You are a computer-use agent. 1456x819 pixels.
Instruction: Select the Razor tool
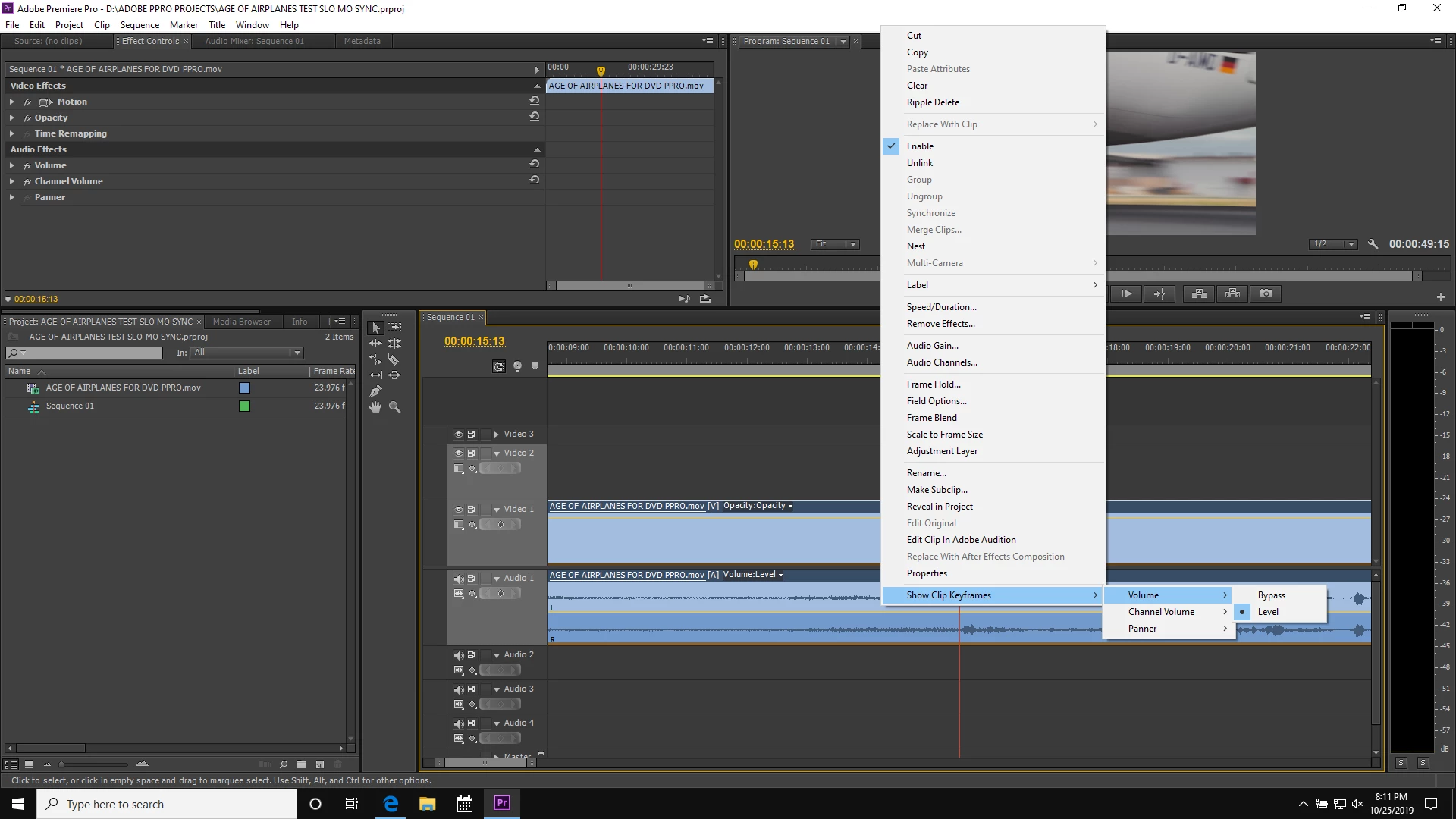point(394,359)
